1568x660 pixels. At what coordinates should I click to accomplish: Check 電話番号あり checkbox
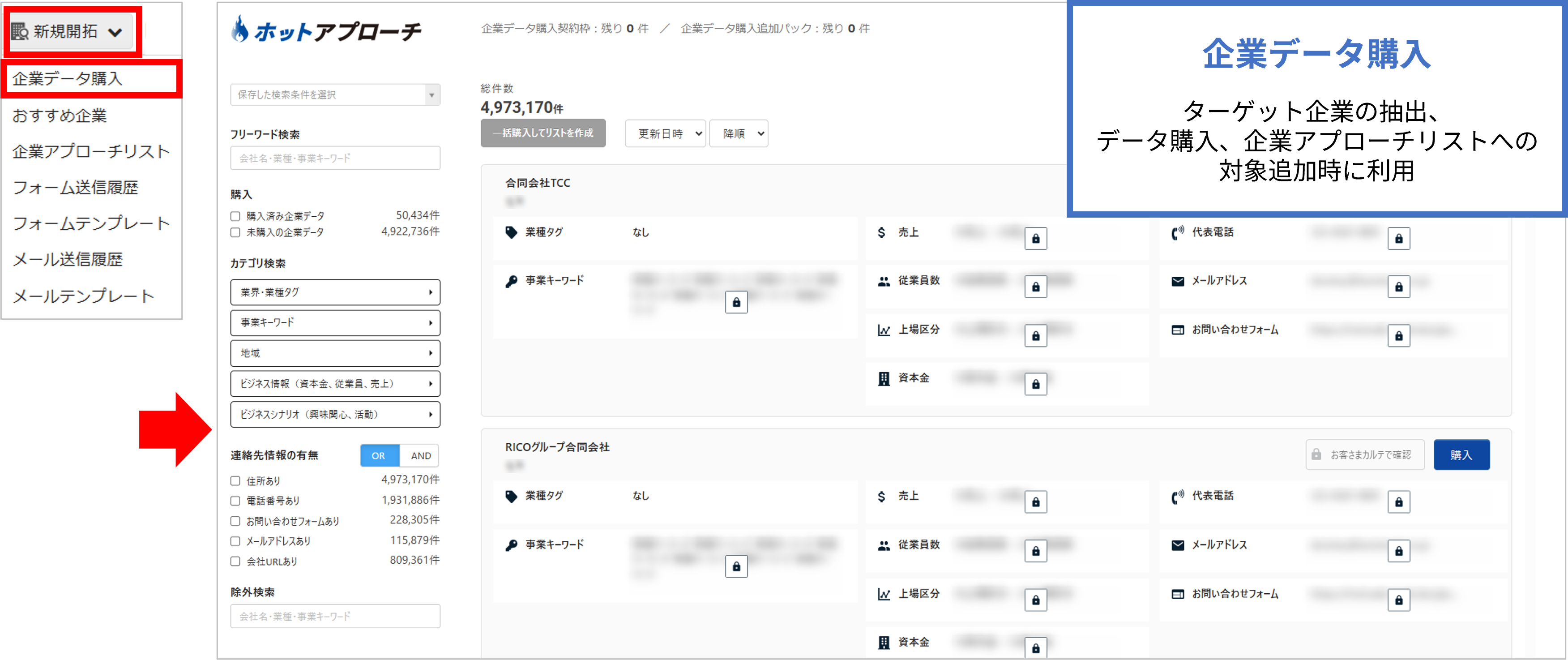click(x=235, y=501)
